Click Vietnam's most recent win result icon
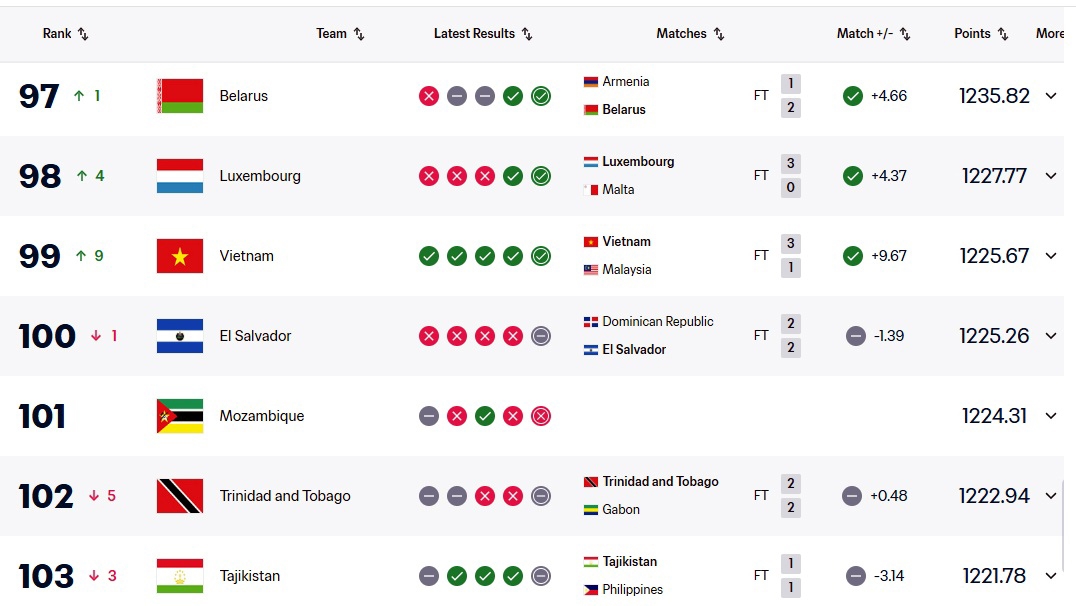 (541, 256)
